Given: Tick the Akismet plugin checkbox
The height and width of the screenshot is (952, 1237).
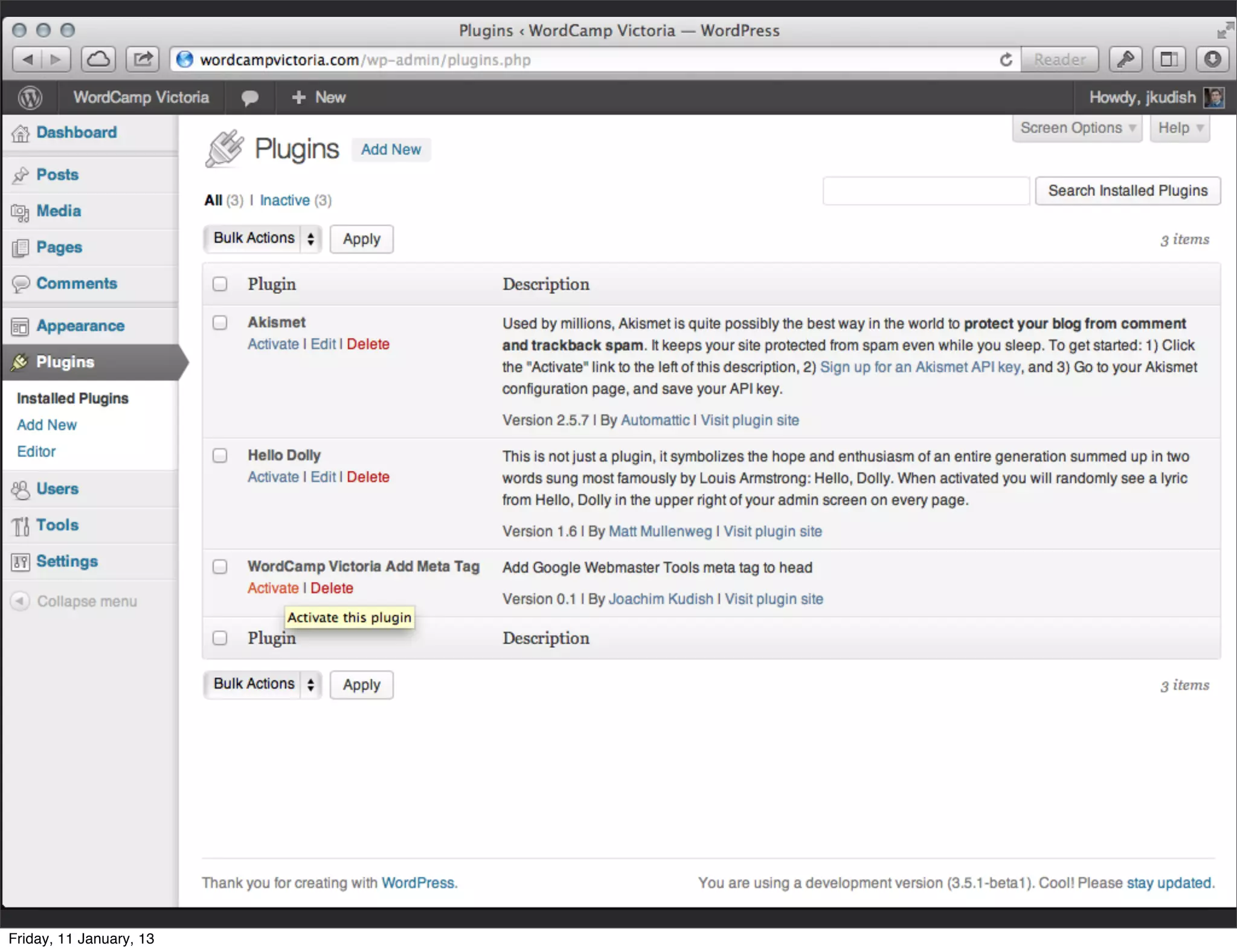Looking at the screenshot, I should tap(220, 323).
